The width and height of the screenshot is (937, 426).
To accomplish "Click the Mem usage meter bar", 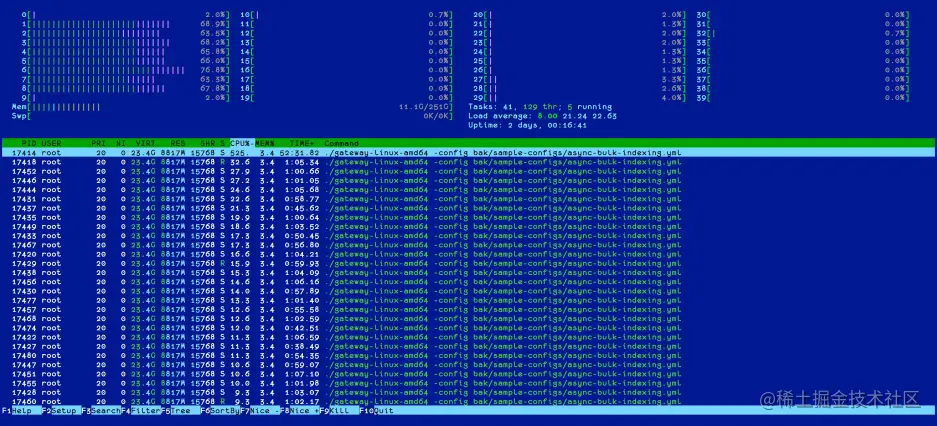I will (x=232, y=107).
